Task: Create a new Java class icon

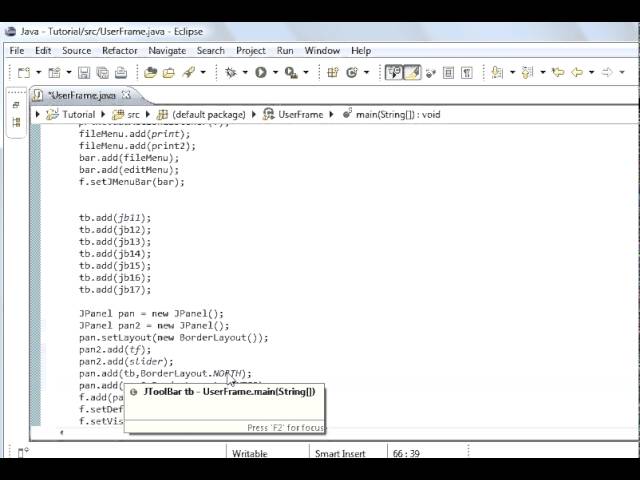Action: pos(351,73)
